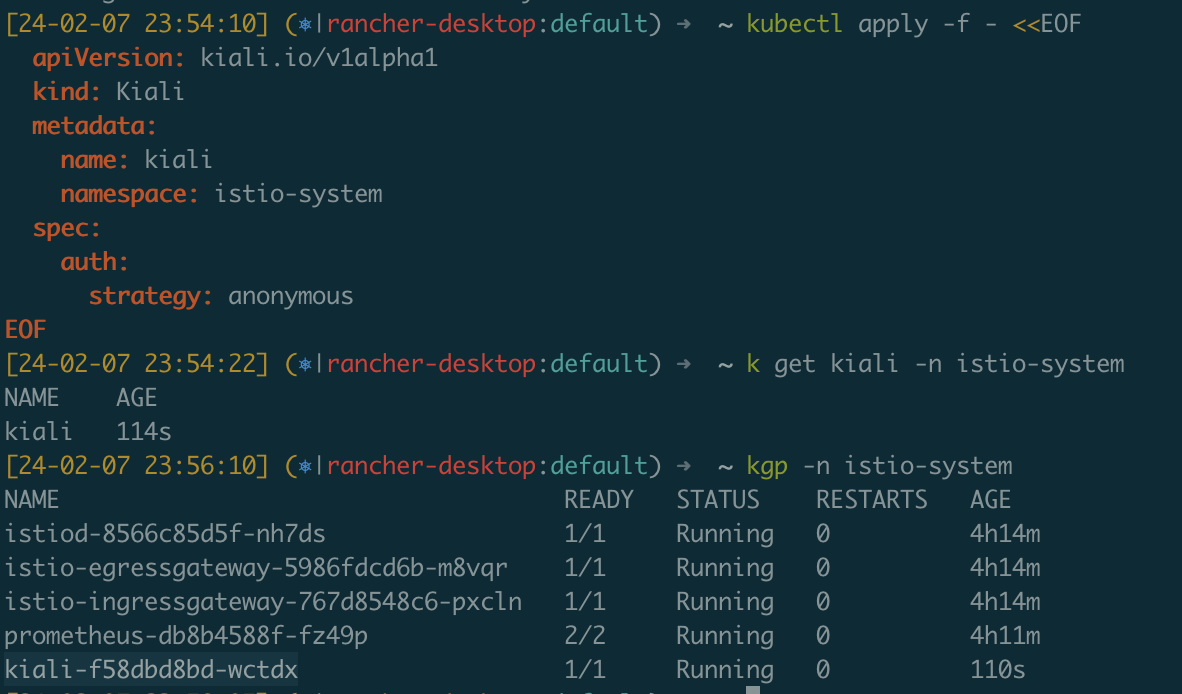The image size is (1182, 694).
Task: Click "istio-system" in the kgp command
Action: point(929,466)
